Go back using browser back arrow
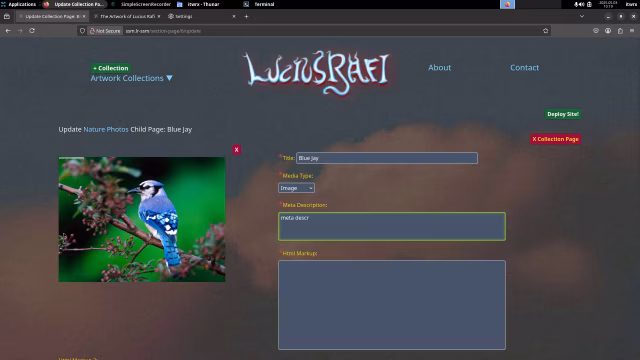 8,31
